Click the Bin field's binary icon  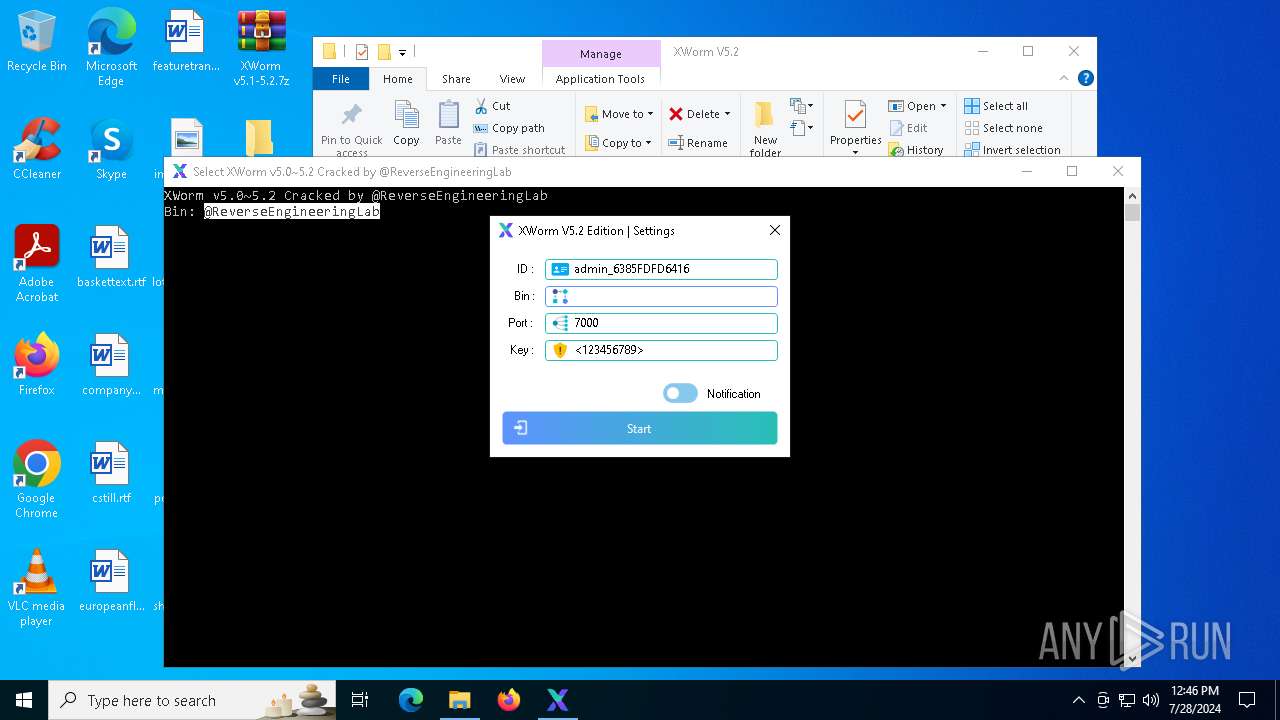[x=560, y=296]
